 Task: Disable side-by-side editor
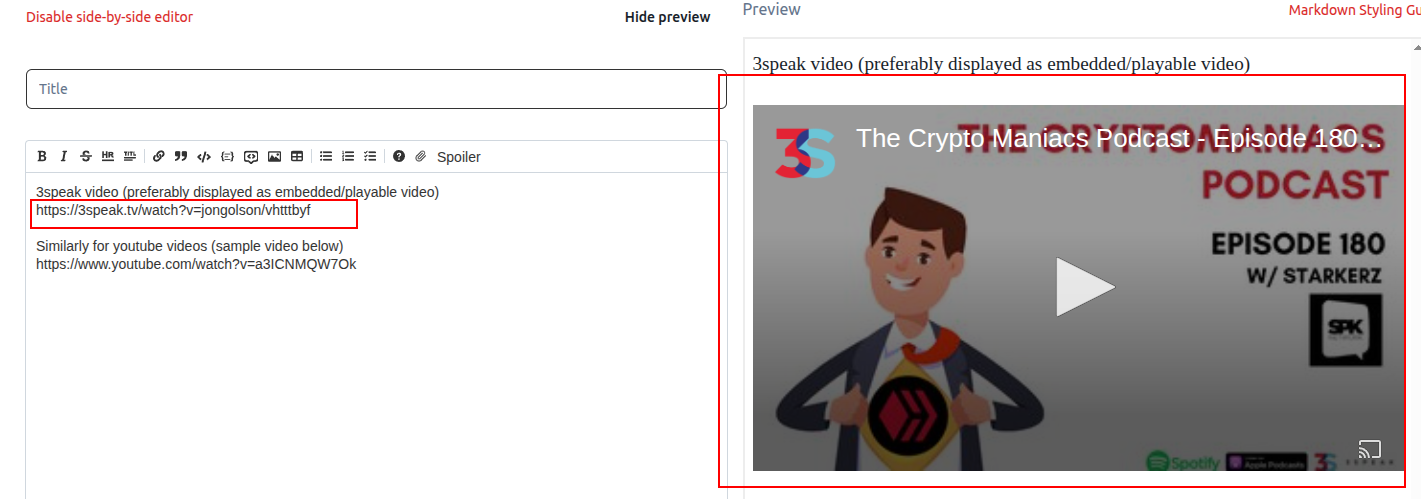click(110, 17)
